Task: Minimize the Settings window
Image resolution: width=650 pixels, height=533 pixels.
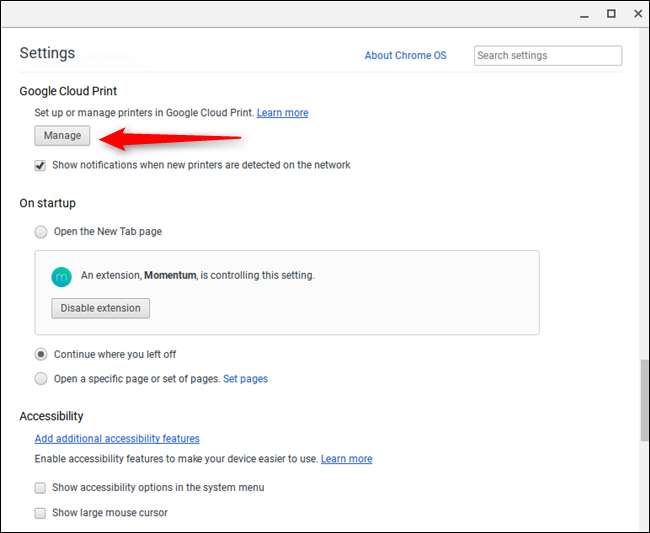Action: point(586,14)
